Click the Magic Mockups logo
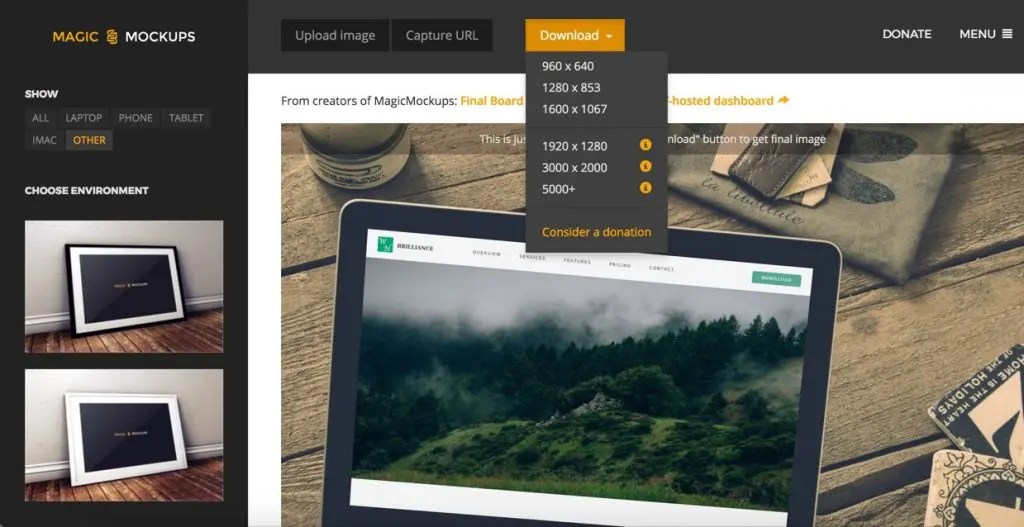This screenshot has height=527, width=1024. [x=123, y=37]
